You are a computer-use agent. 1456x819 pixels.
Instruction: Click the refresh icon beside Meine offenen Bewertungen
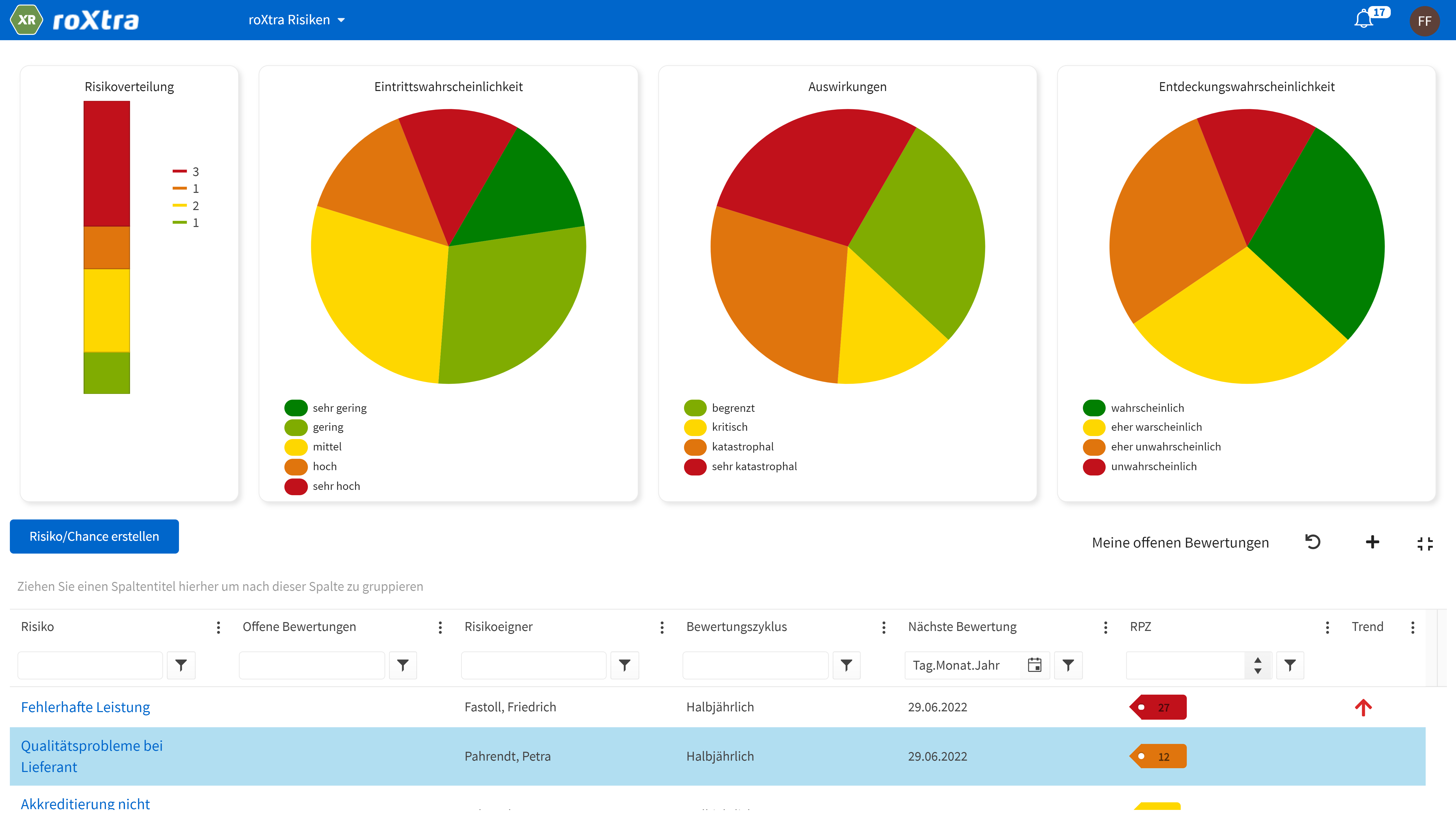click(1312, 542)
